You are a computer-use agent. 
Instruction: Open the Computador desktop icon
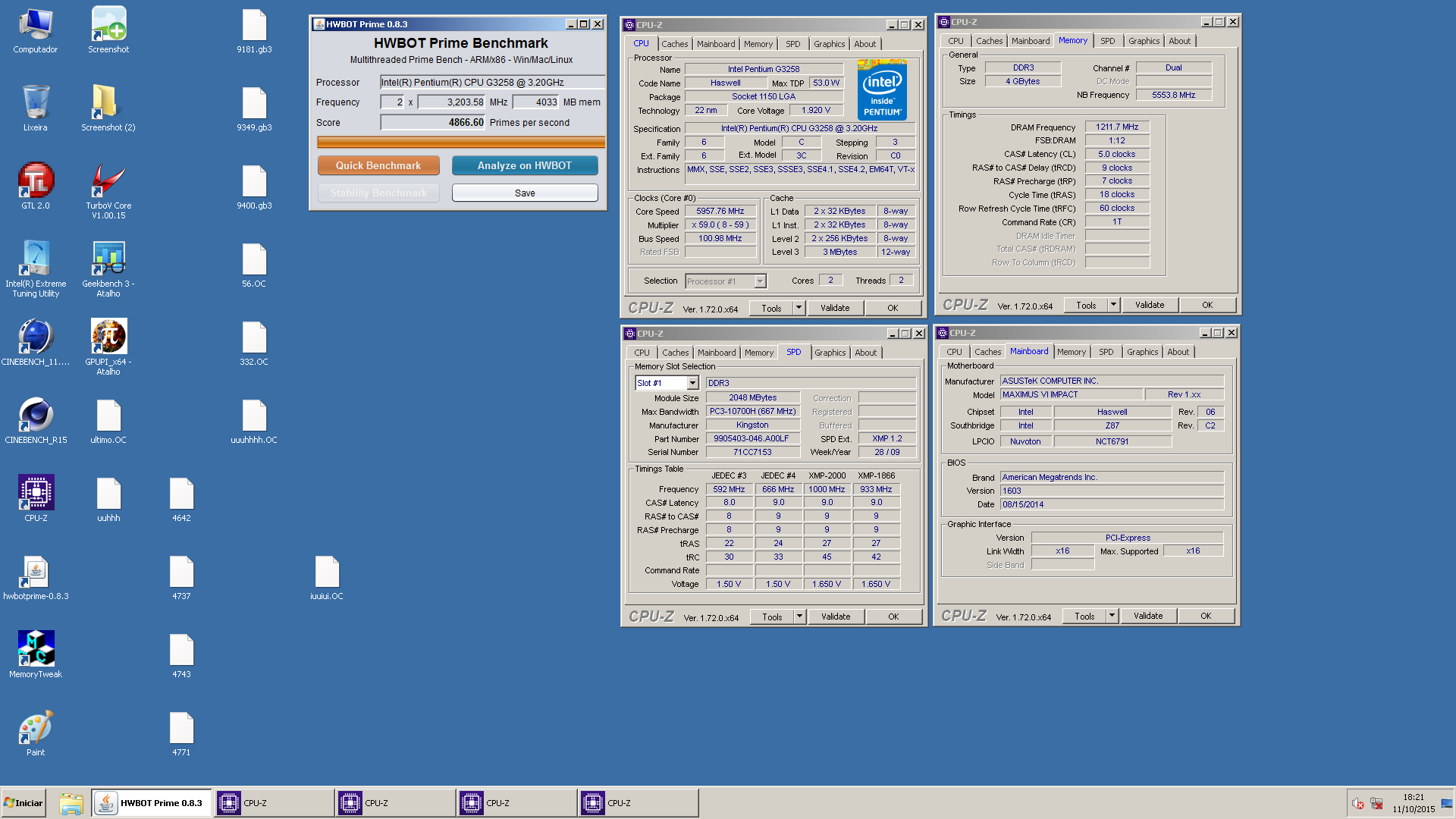tap(35, 30)
